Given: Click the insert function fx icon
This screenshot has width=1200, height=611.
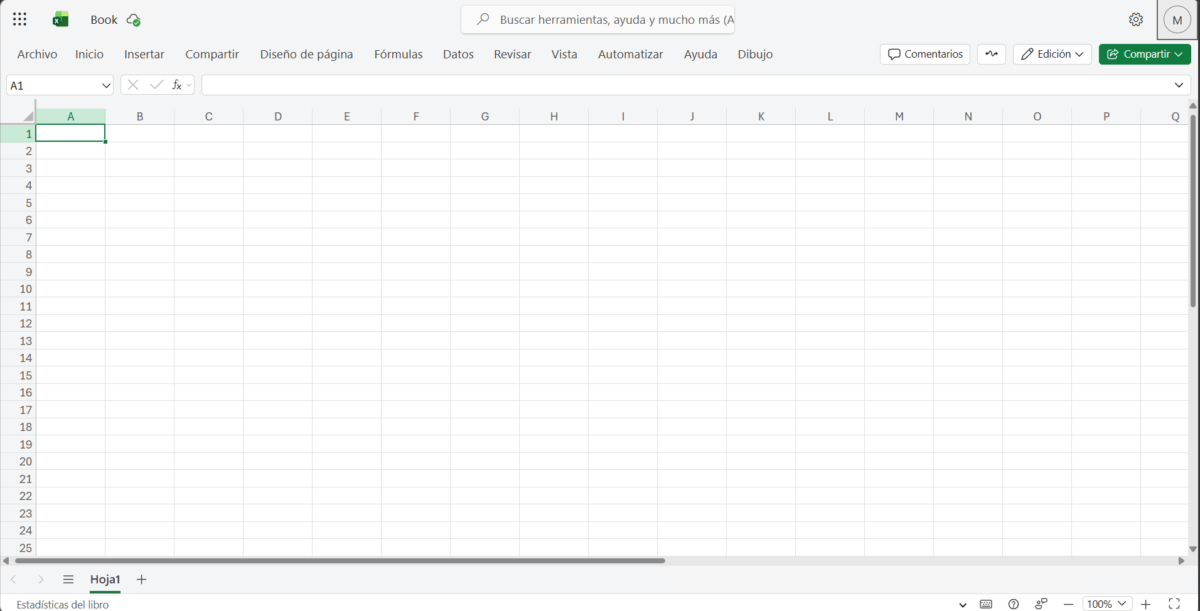Looking at the screenshot, I should (177, 85).
